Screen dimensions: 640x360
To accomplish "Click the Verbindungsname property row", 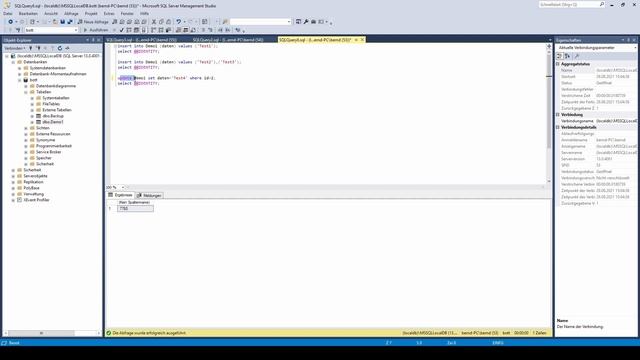I will pyautogui.click(x=596, y=121).
